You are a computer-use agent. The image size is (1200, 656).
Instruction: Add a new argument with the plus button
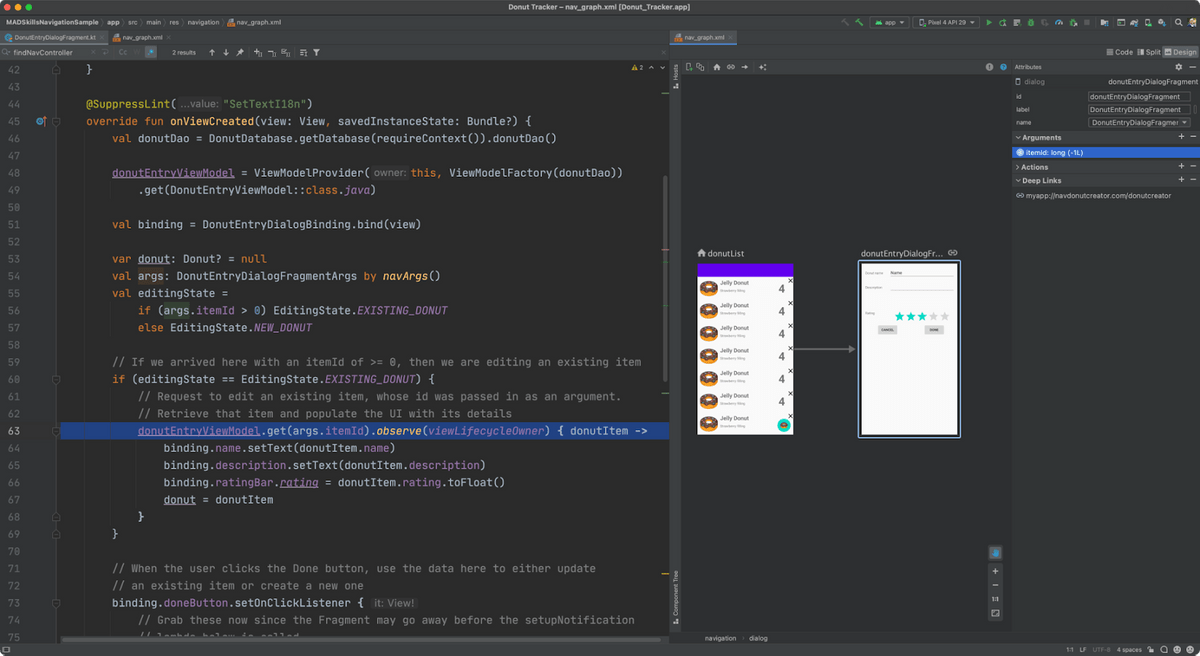click(x=1181, y=137)
